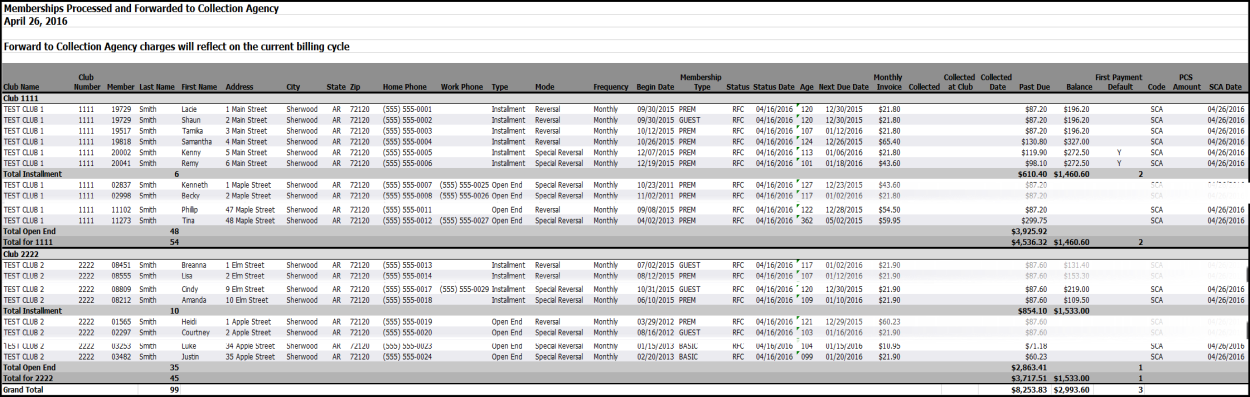The image size is (1250, 397).
Task: Click the 'First Payment Default' column header
Action: pyautogui.click(x=1118, y=82)
